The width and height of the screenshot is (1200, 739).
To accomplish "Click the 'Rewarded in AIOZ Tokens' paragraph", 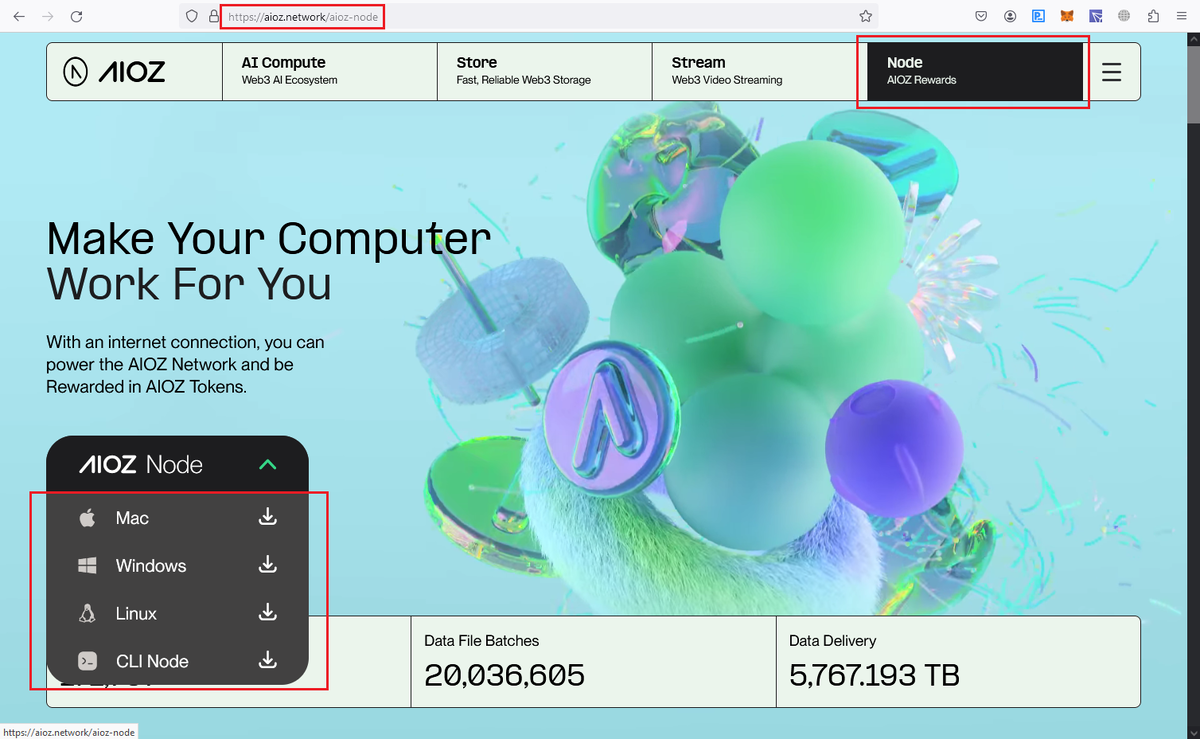I will [185, 364].
